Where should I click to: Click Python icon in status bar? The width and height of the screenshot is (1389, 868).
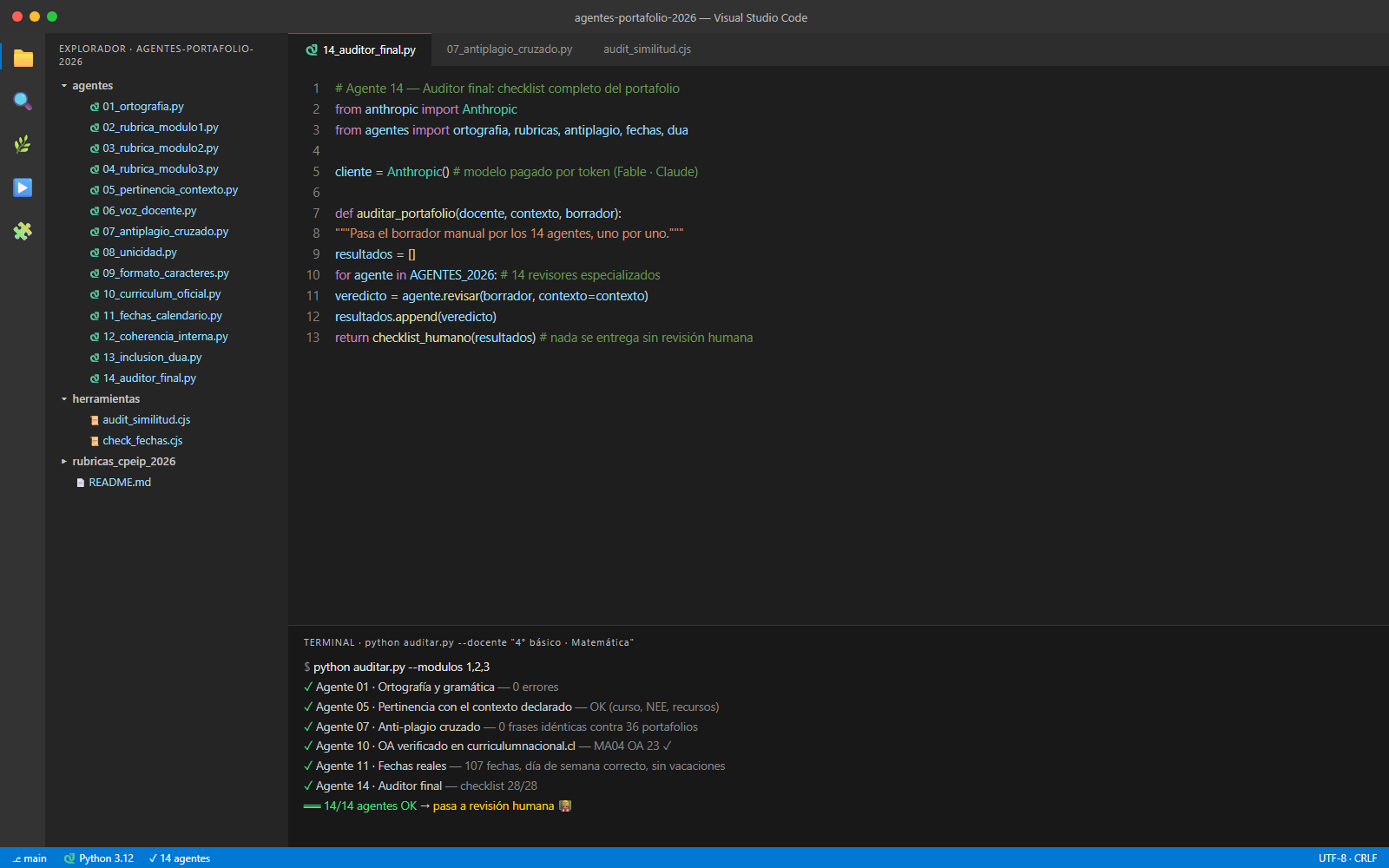pos(69,858)
